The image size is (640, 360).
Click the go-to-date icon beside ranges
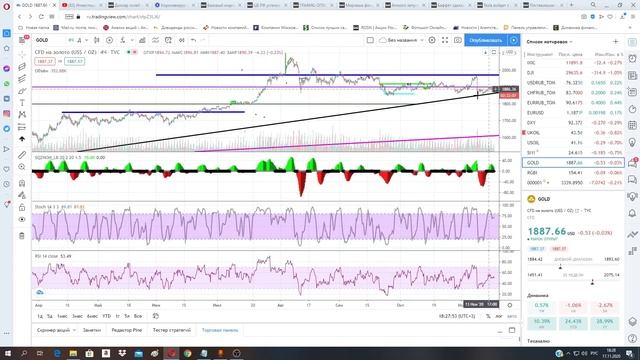click(156, 316)
